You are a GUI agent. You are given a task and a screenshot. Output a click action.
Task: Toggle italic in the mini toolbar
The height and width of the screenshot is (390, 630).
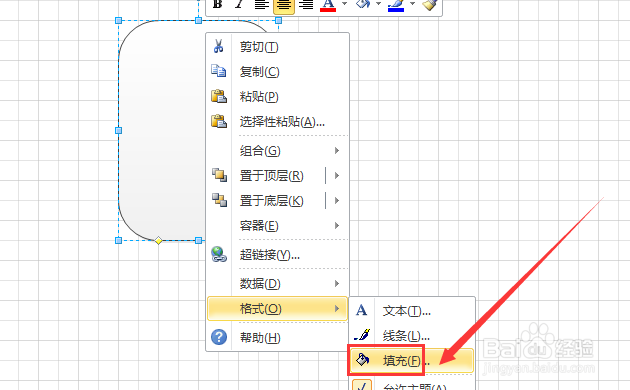(239, 4)
